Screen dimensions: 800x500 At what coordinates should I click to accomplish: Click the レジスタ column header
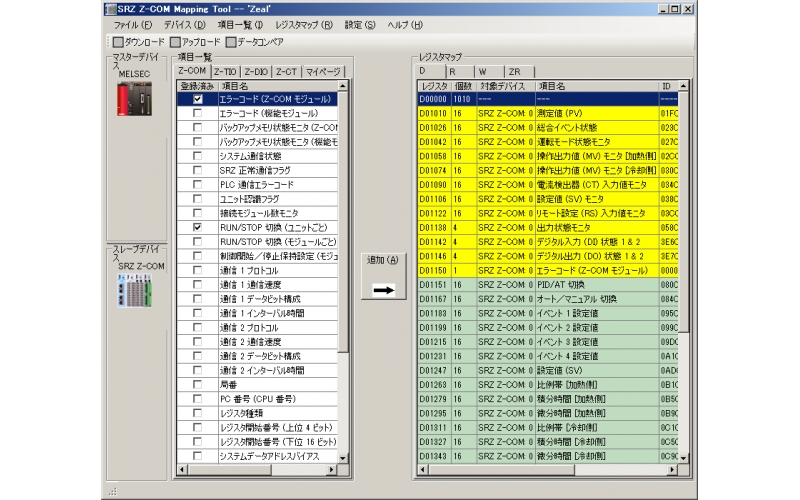pos(434,86)
